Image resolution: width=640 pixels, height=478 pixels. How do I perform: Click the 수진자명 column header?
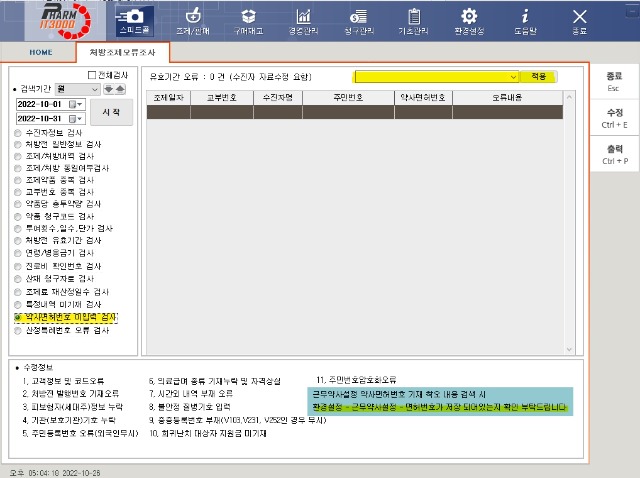coord(278,98)
